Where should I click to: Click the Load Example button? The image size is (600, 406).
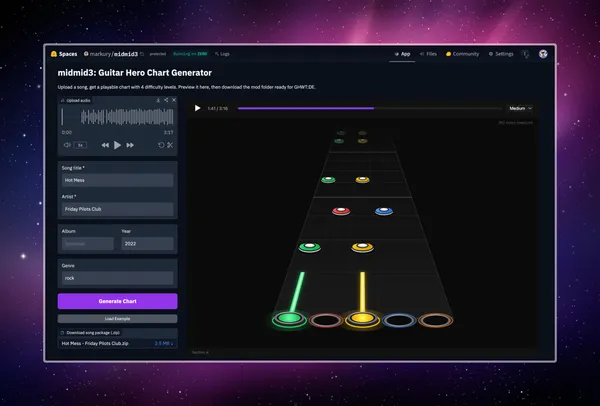click(x=118, y=319)
